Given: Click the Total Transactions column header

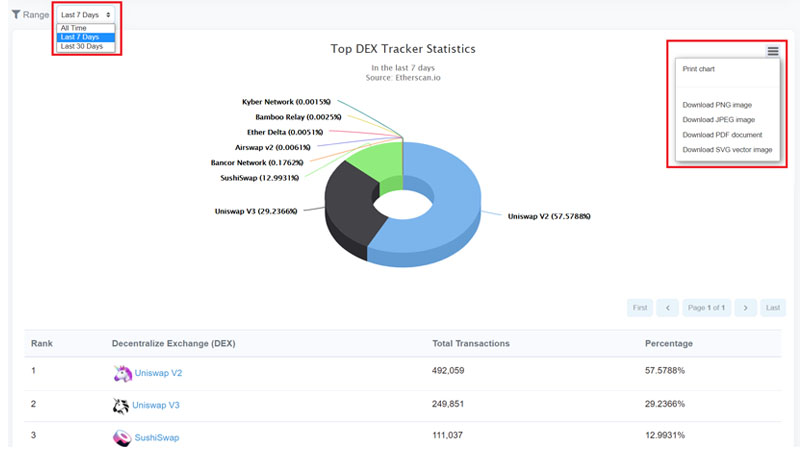Looking at the screenshot, I should coord(471,343).
